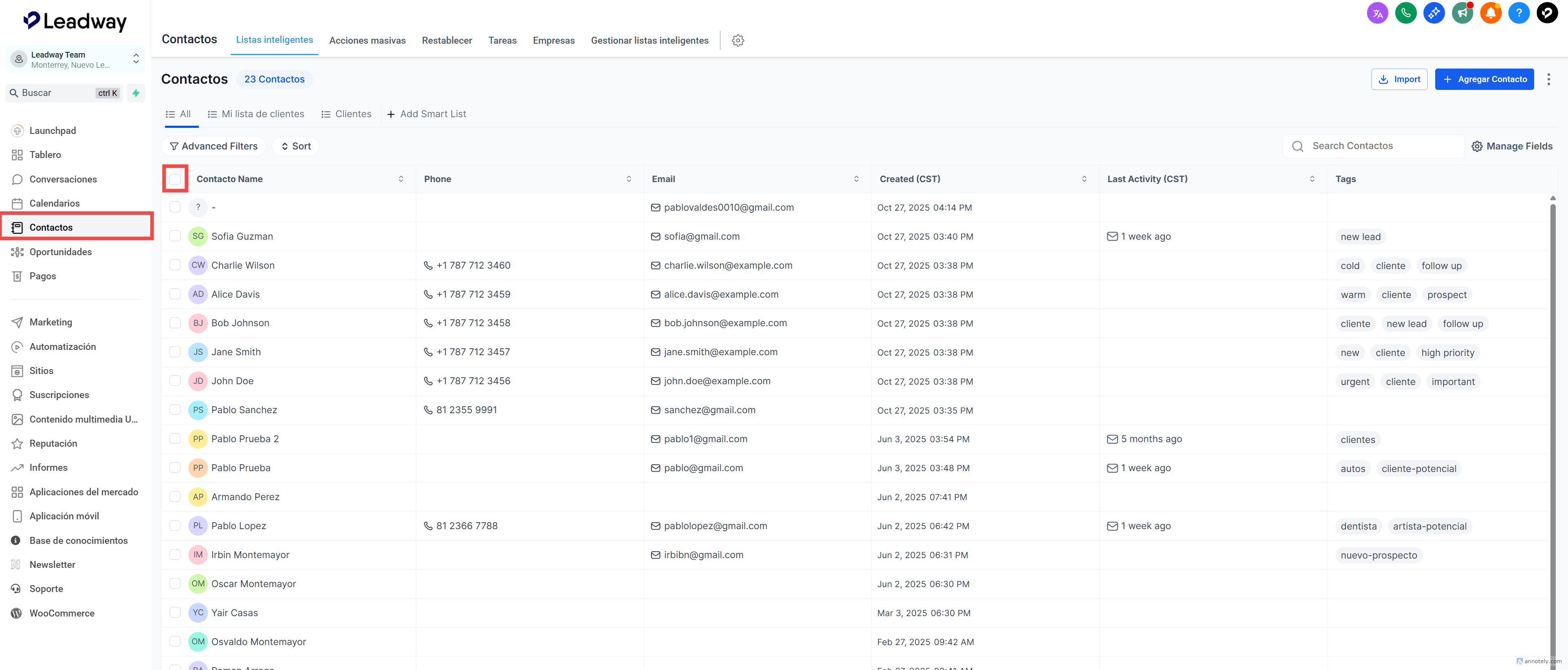Viewport: 1568px width, 670px height.
Task: Click the settings gear next to tabs
Action: [738, 40]
